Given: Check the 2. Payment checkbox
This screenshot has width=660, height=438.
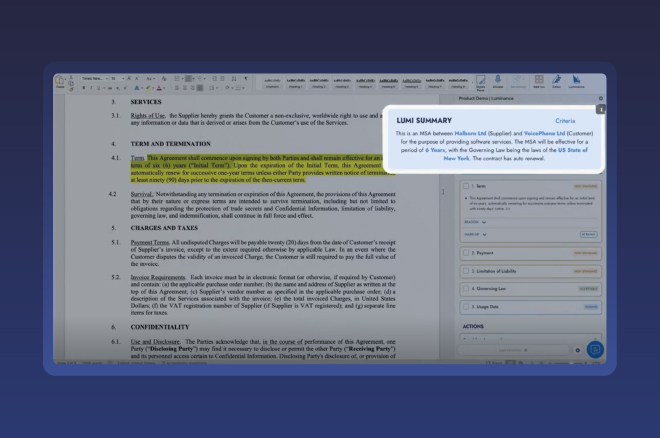Looking at the screenshot, I should click(466, 253).
